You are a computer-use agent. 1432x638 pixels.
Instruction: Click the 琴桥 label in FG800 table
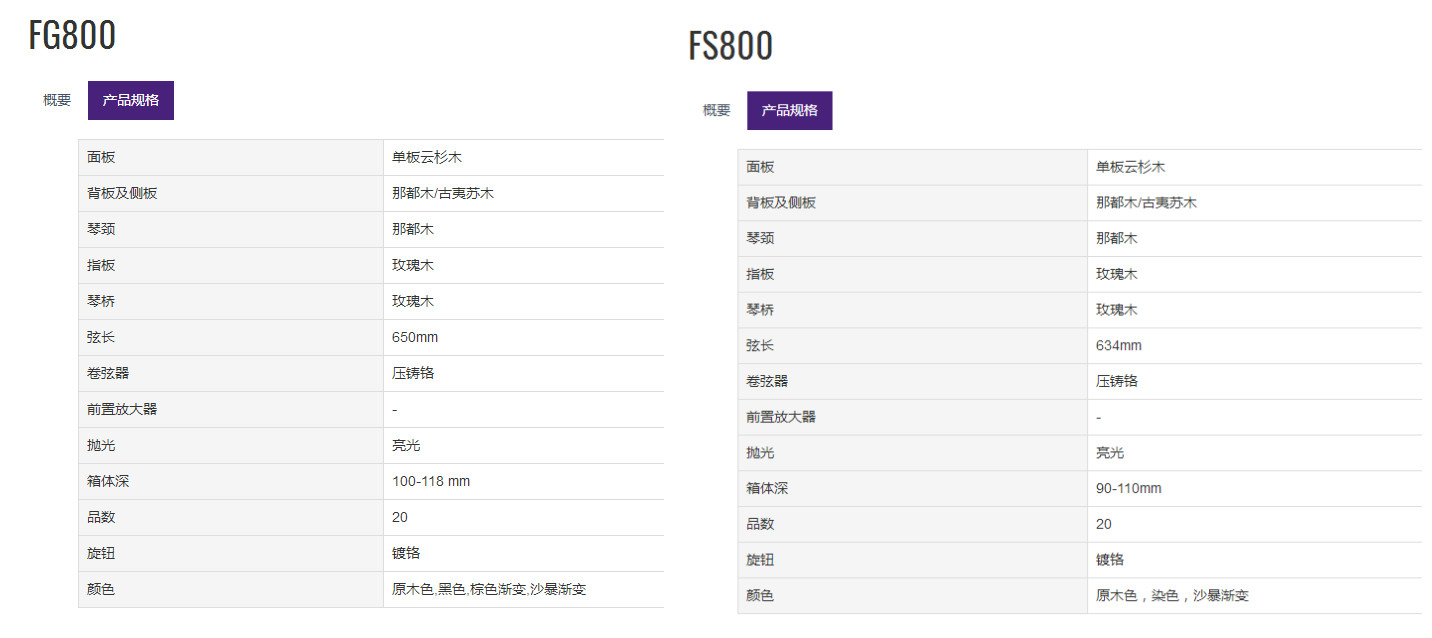point(101,301)
